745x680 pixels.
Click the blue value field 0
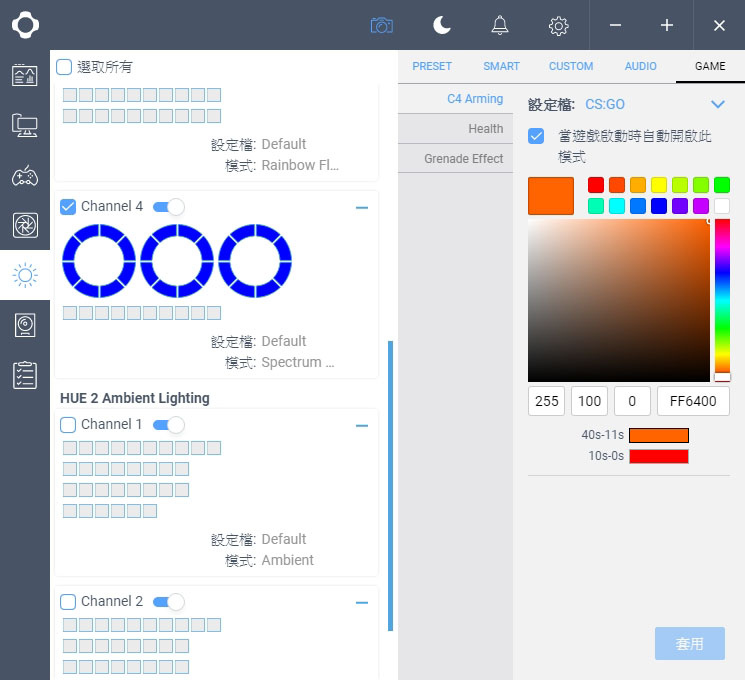click(x=632, y=401)
